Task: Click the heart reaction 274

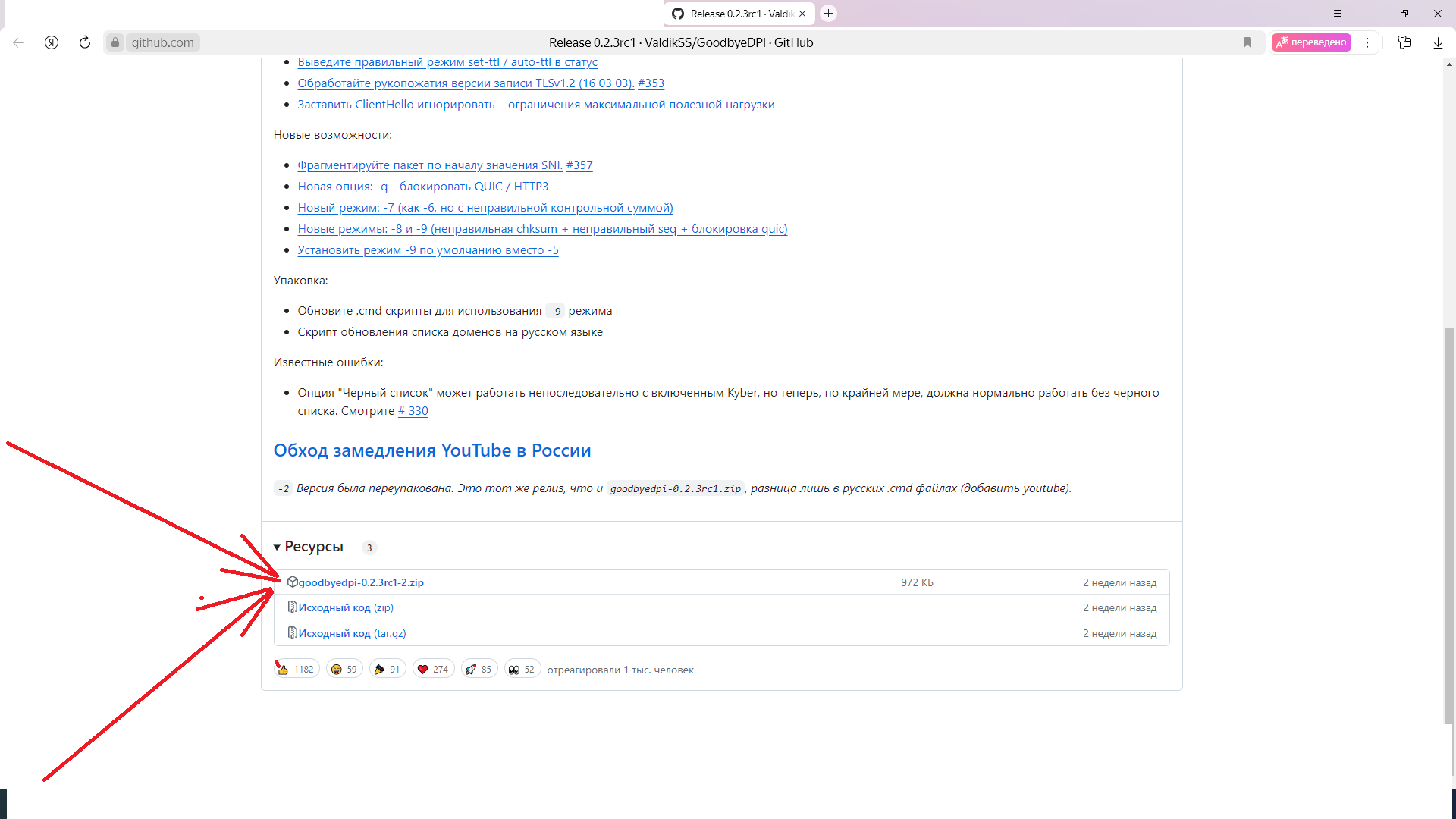Action: pyautogui.click(x=433, y=669)
